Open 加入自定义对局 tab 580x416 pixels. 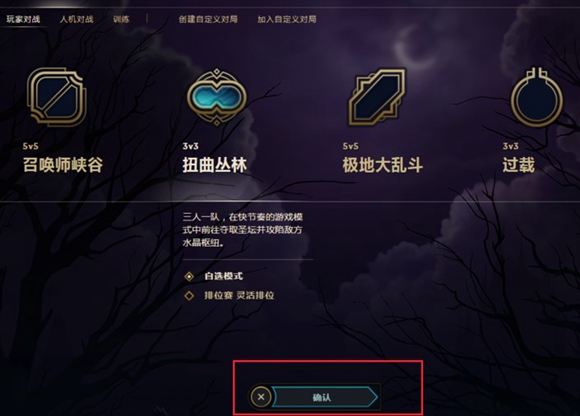click(x=287, y=19)
